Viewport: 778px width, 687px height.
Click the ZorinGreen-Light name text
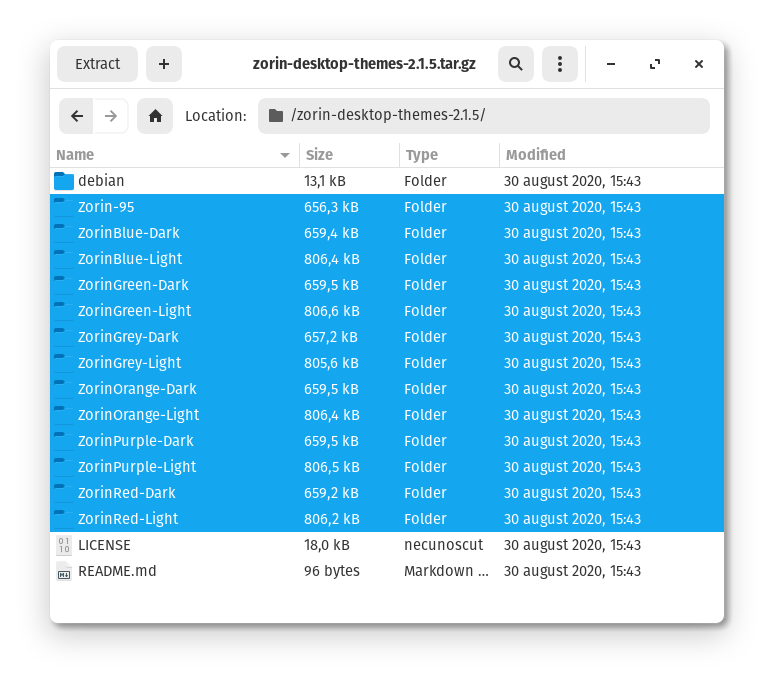tap(134, 311)
